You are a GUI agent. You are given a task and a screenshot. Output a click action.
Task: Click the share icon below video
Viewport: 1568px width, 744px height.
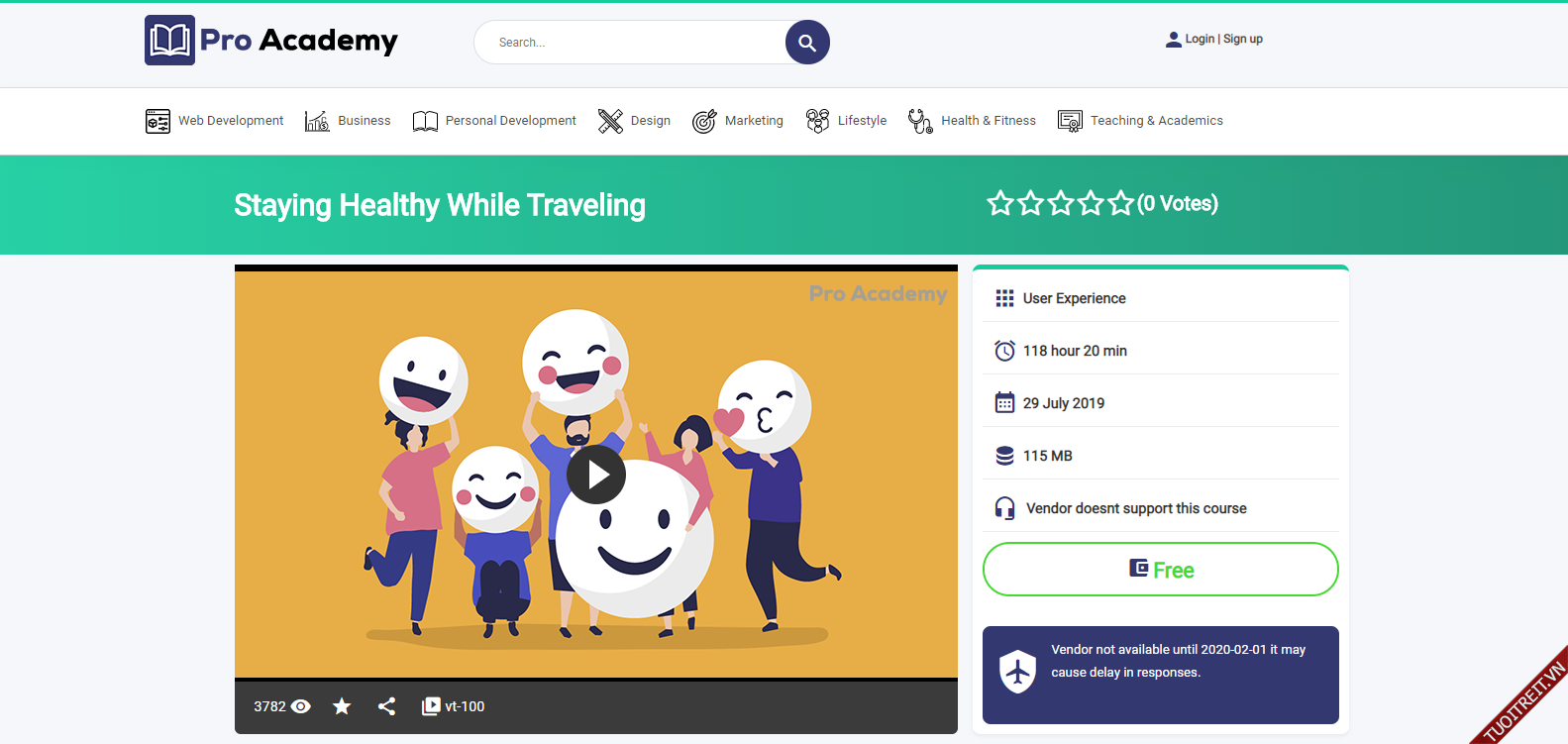tap(386, 706)
